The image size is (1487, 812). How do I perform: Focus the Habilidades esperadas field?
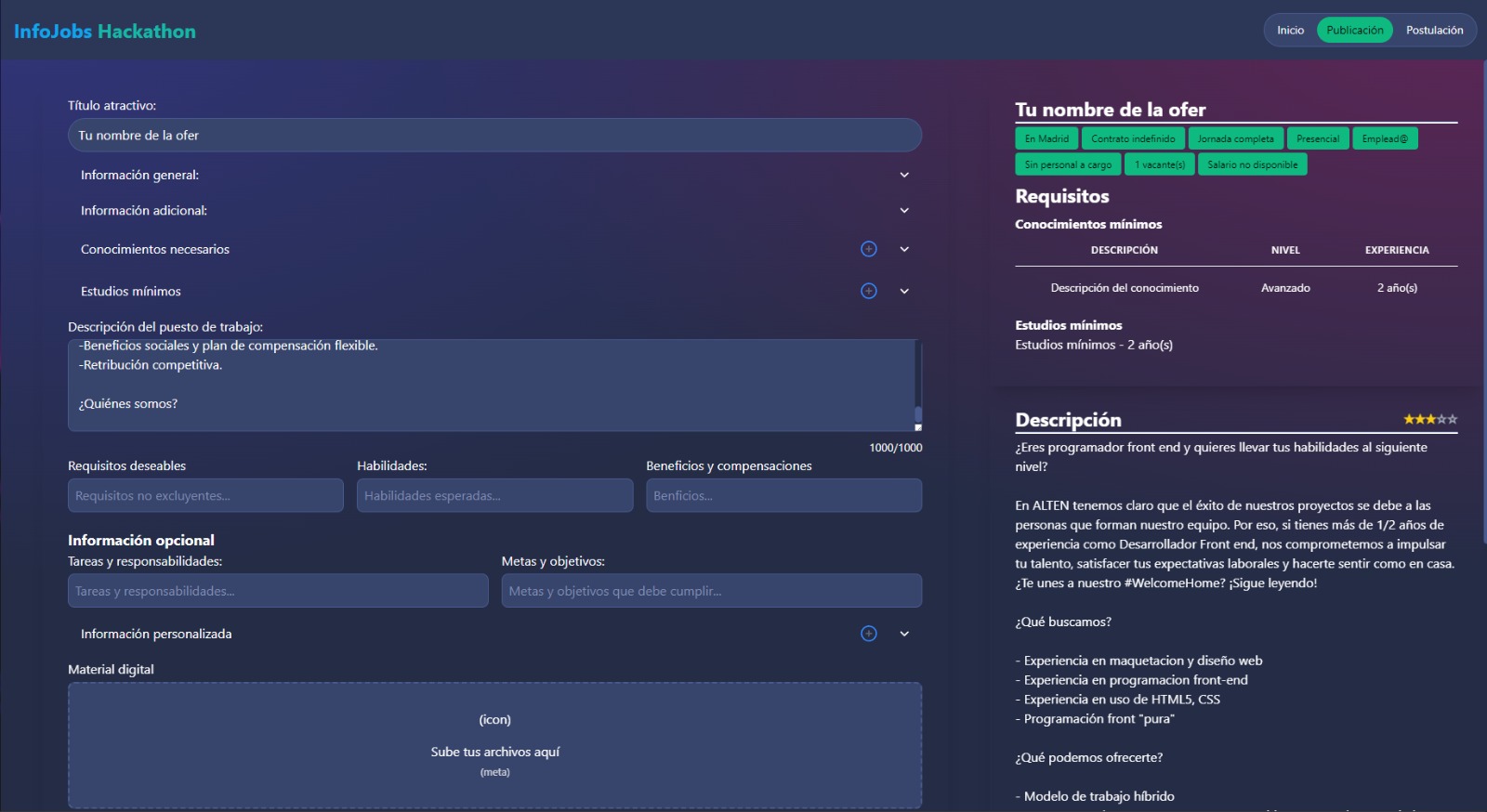tap(494, 495)
